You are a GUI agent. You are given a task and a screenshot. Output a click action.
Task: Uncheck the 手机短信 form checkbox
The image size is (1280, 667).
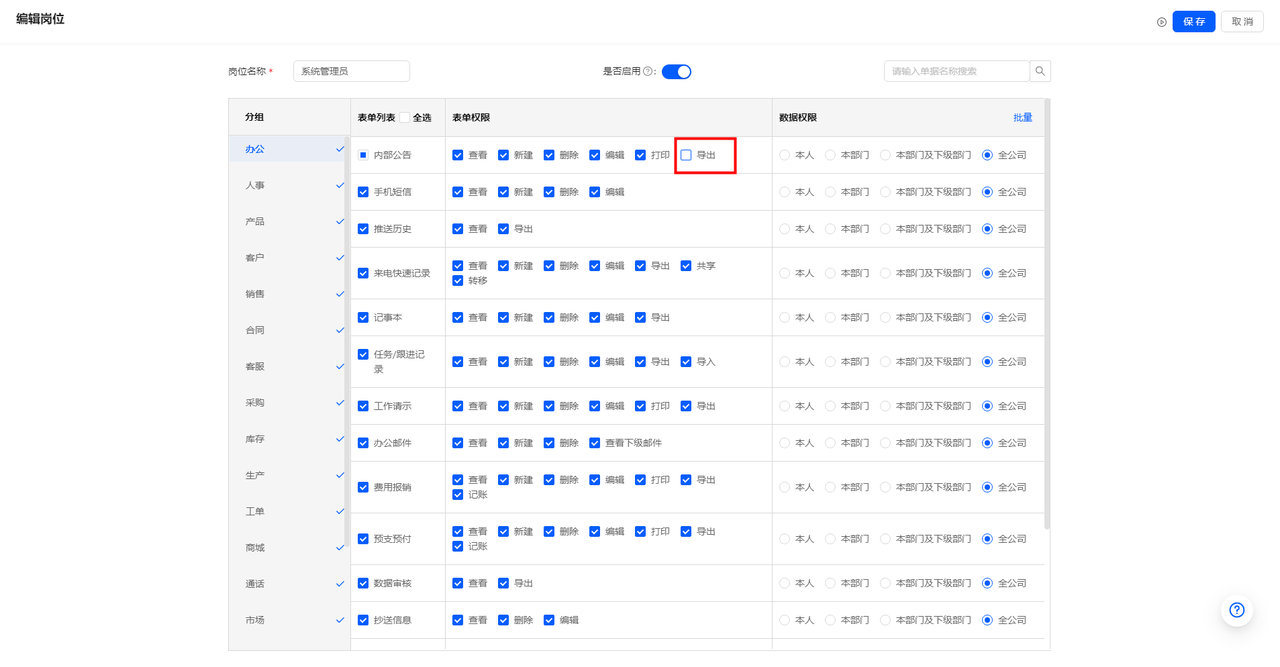[x=363, y=192]
